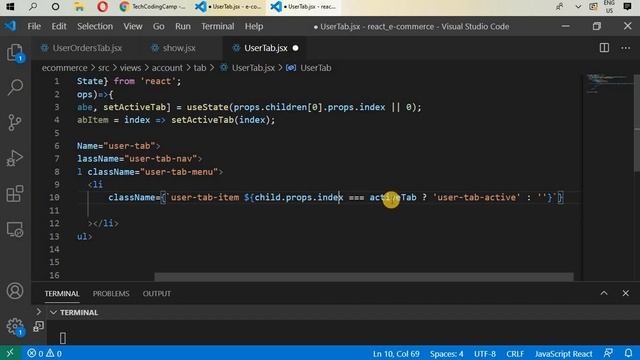The width and height of the screenshot is (640, 360).
Task: Click the code minimap preview
Action: click(607, 84)
